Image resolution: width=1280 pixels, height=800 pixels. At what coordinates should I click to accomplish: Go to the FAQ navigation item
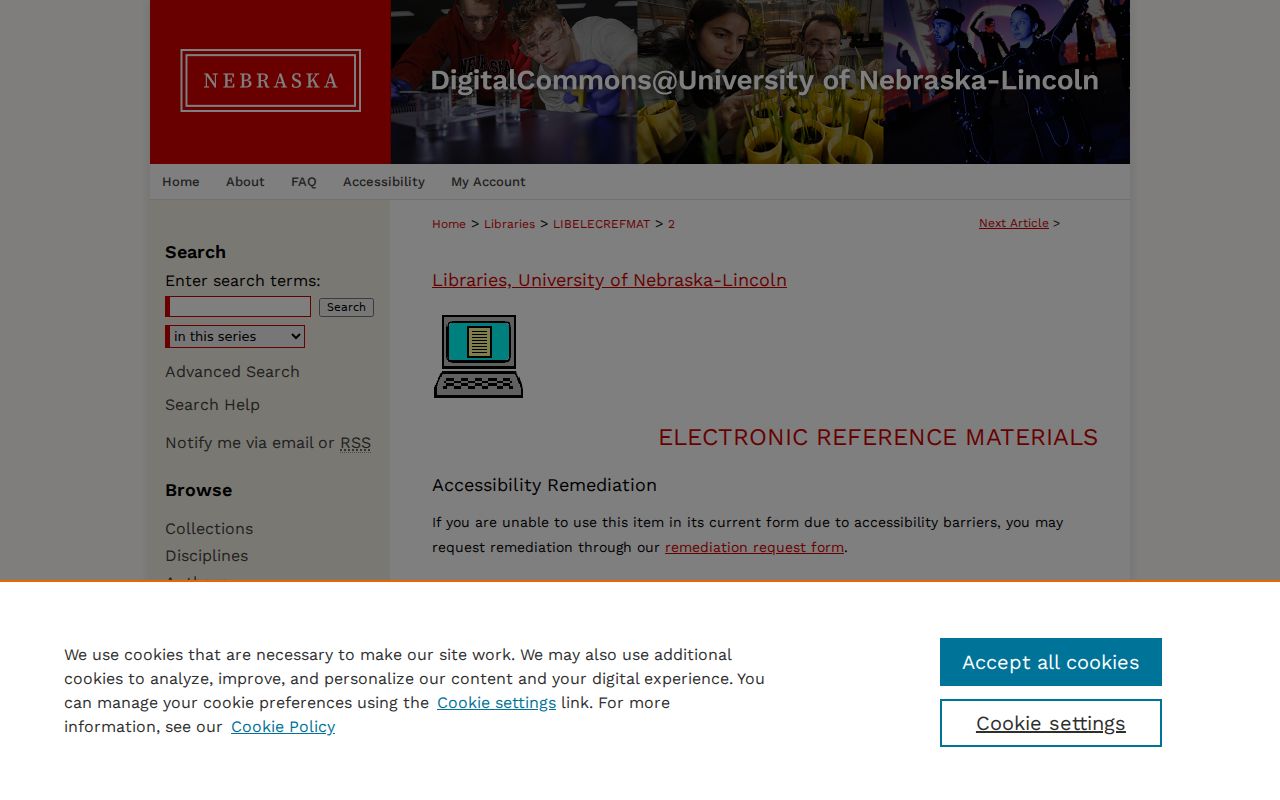point(304,182)
